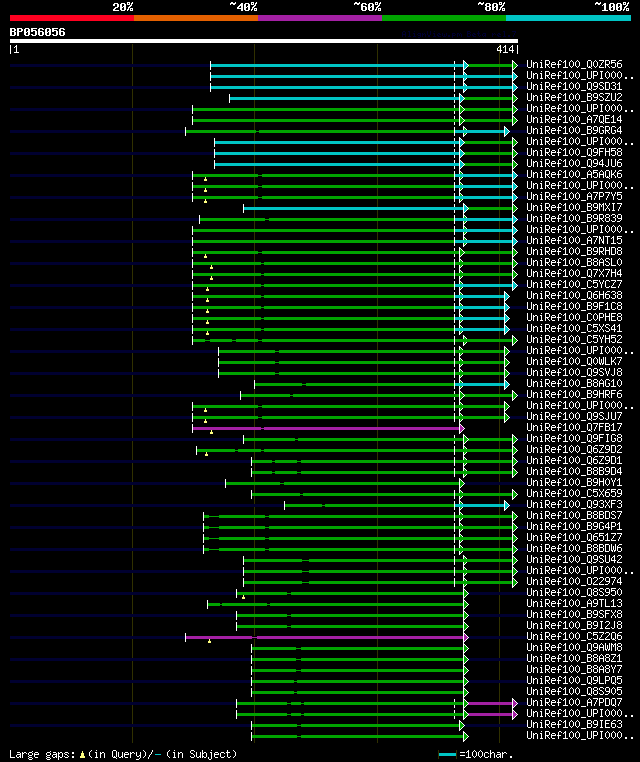The width and height of the screenshot is (640, 762).
Task: Select hit UniRef100_B8B9D4
Action: tap(574, 472)
